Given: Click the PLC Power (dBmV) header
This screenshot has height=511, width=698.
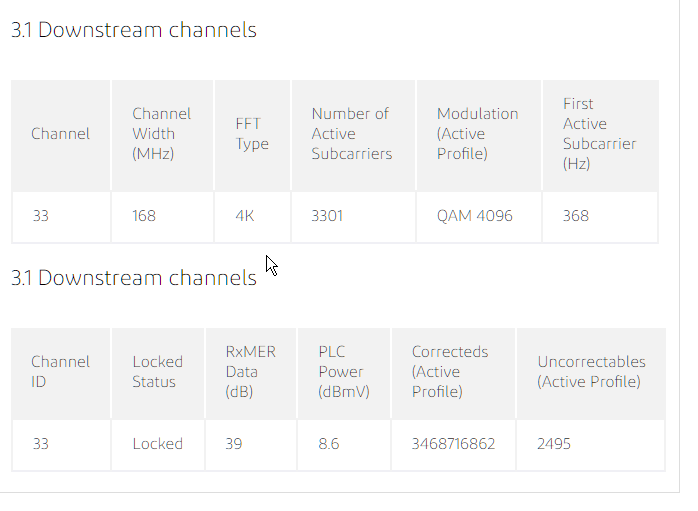Looking at the screenshot, I should click(x=344, y=372).
